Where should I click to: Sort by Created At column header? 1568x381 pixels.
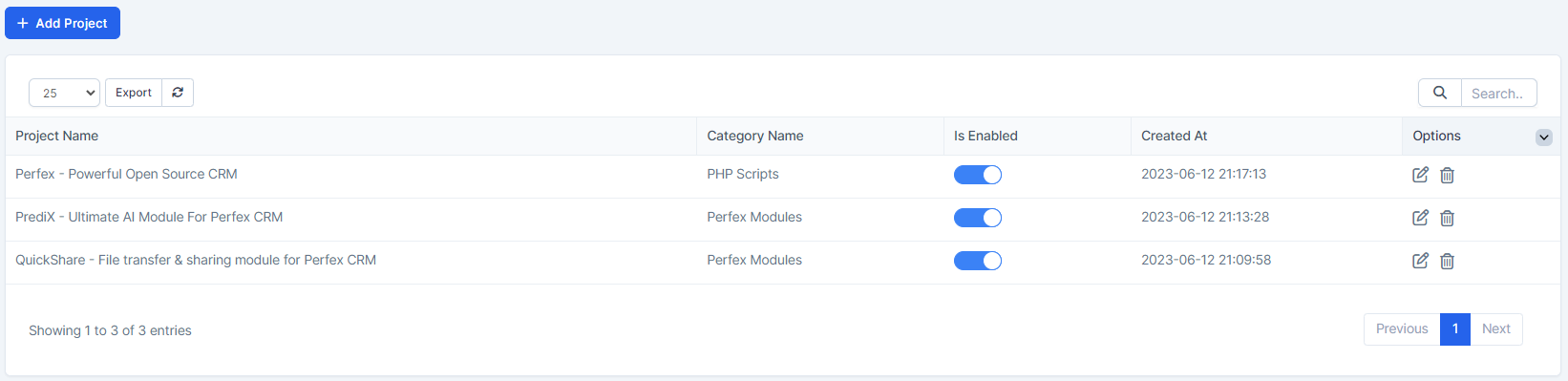tap(1175, 136)
